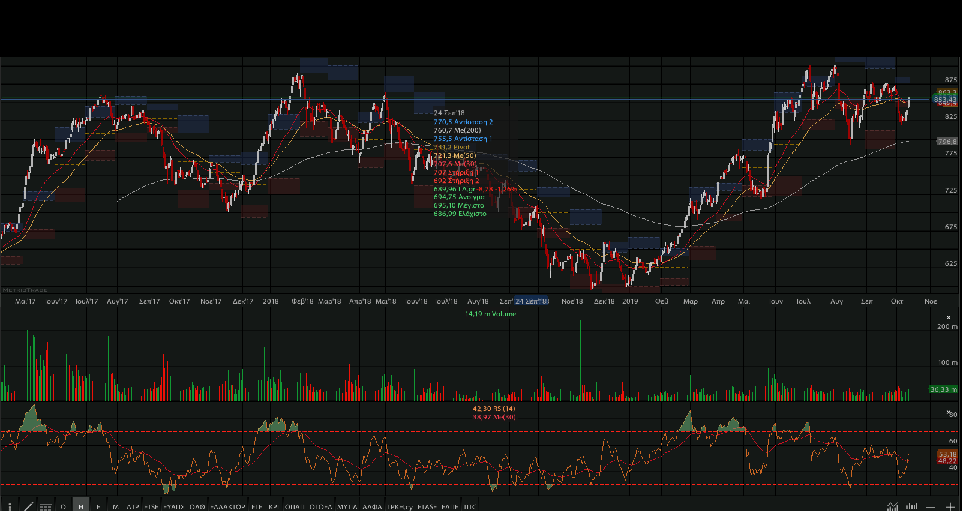Select the highlighted H timeframe button
962x511 pixels.
point(81,506)
